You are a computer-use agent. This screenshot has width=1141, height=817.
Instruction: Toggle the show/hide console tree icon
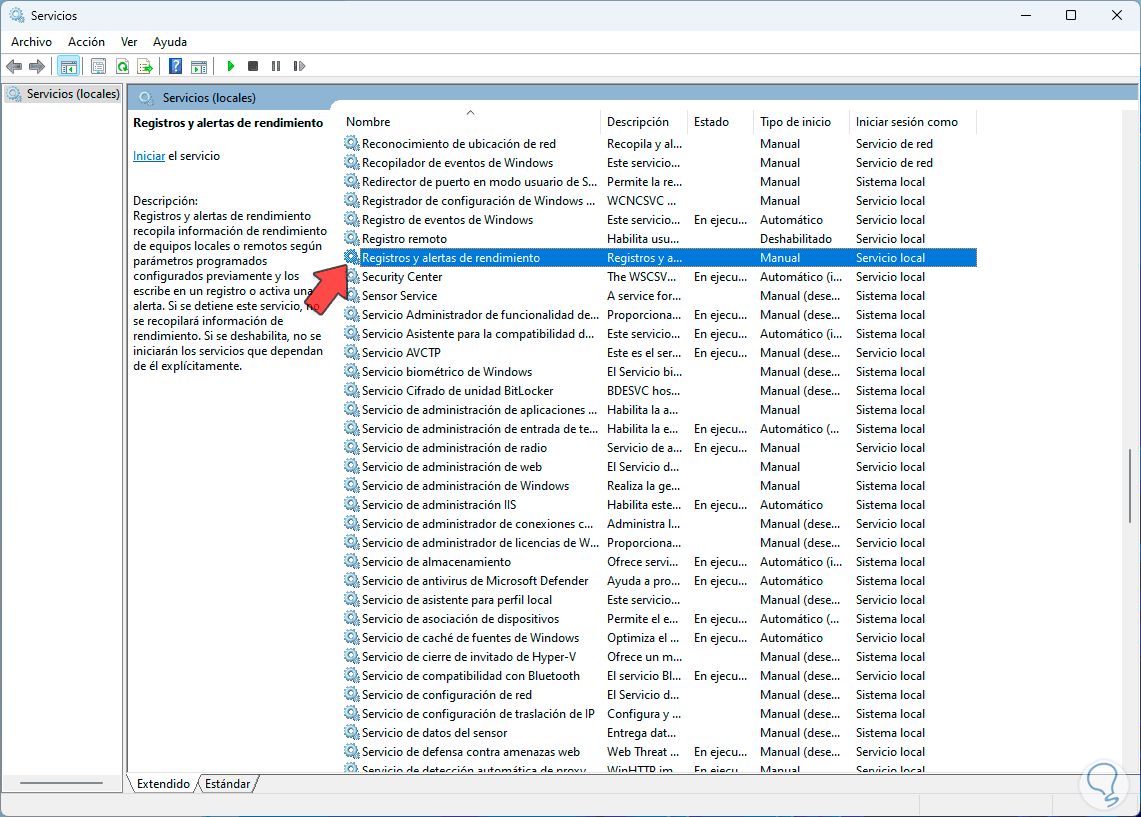pyautogui.click(x=68, y=66)
